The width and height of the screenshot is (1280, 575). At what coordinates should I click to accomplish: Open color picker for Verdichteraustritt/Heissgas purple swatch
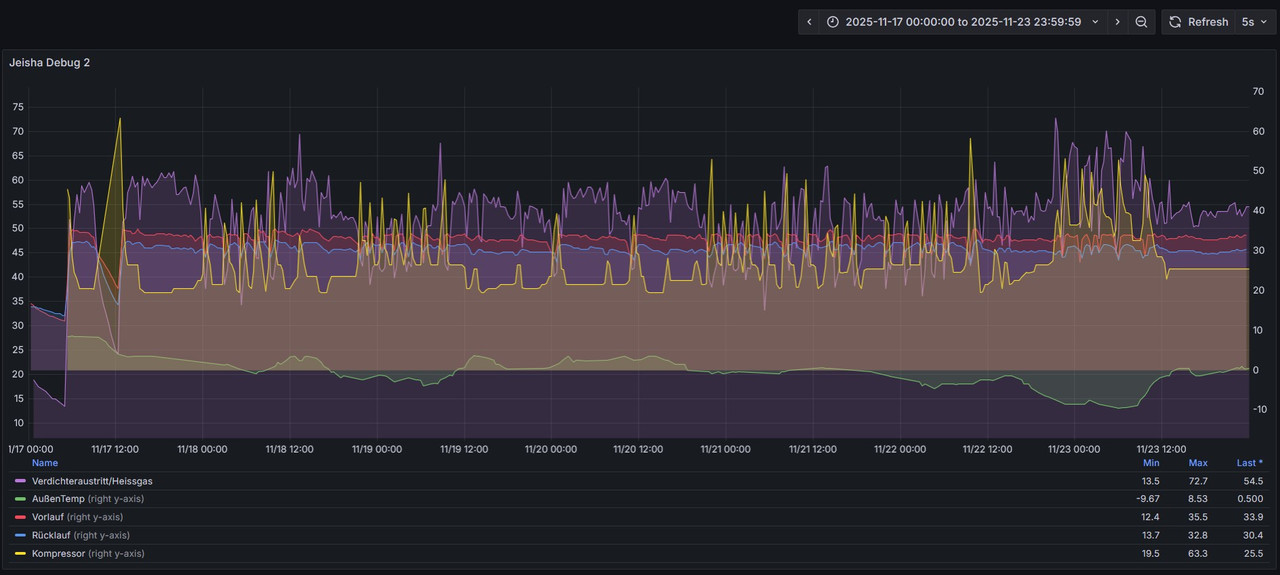(x=20, y=481)
